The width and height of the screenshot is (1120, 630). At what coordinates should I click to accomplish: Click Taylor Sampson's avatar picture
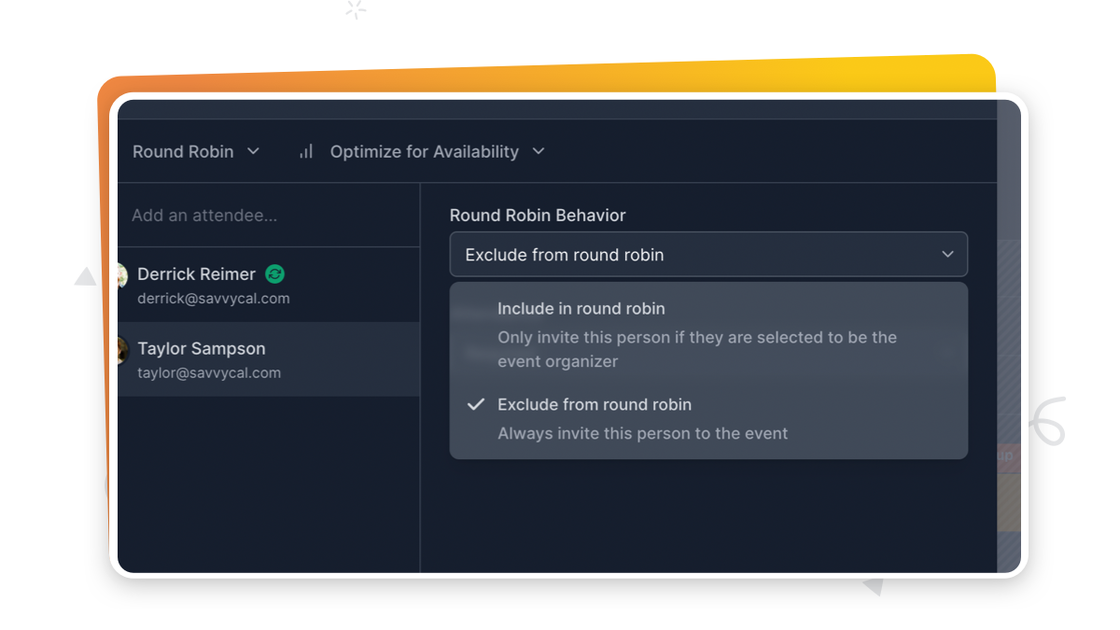tap(122, 350)
